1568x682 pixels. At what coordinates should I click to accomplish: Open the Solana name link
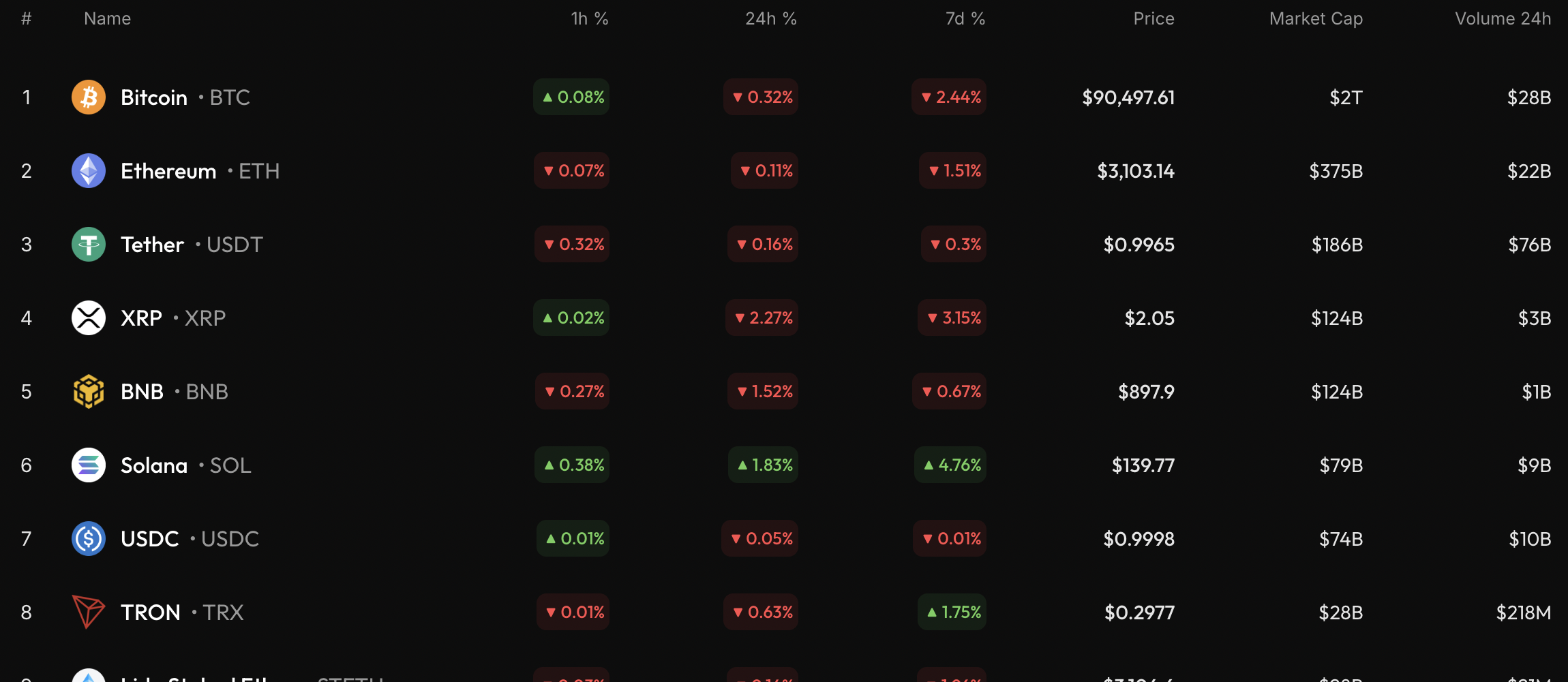pos(154,465)
